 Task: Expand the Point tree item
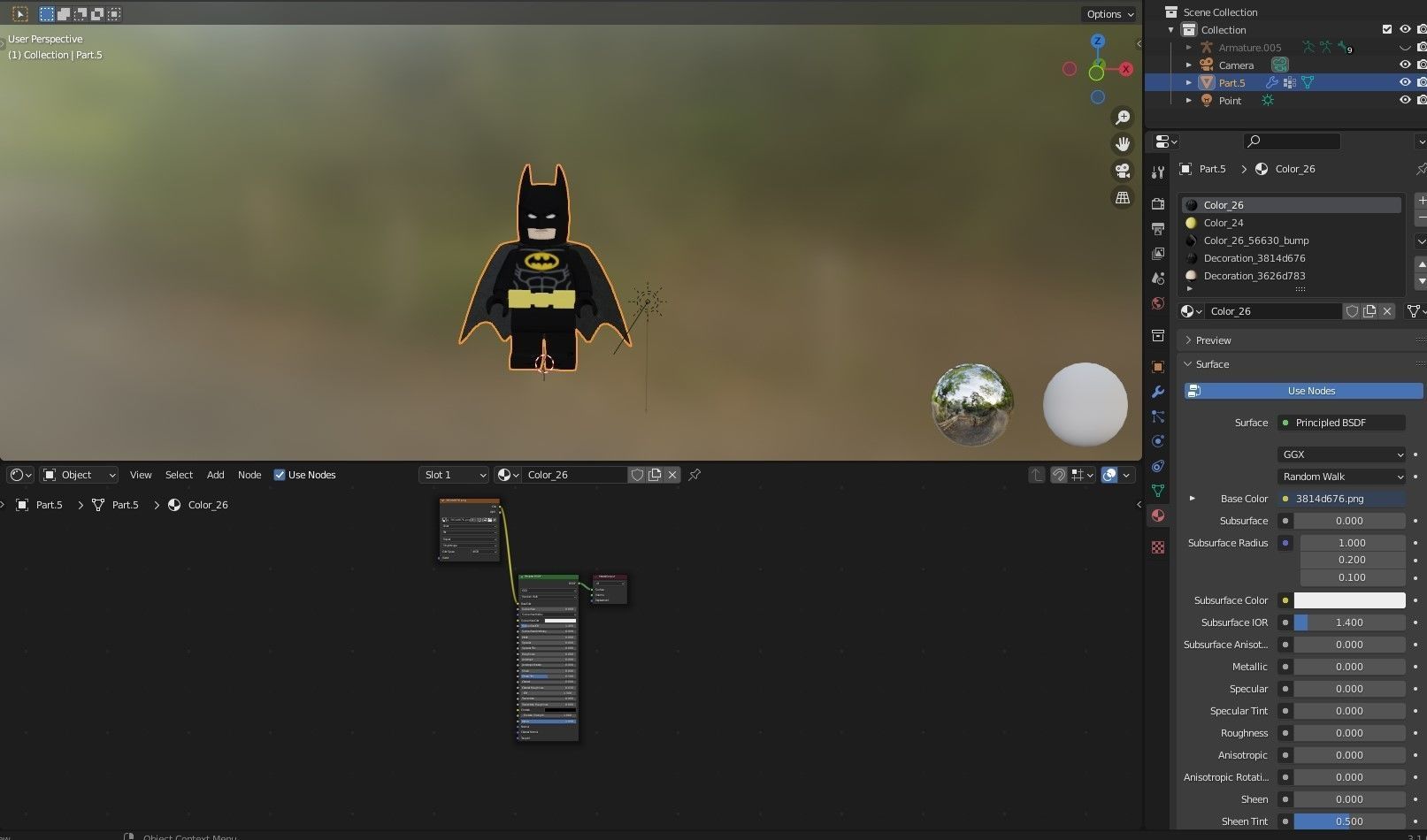[1189, 100]
